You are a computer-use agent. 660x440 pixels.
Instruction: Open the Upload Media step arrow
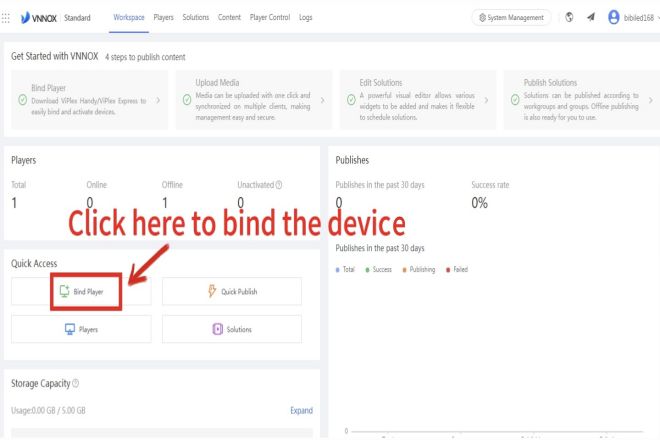[322, 100]
